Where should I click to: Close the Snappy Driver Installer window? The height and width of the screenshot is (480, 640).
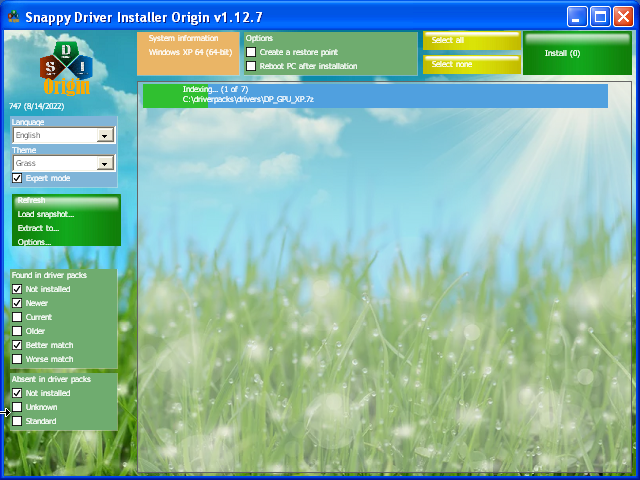pyautogui.click(x=623, y=17)
